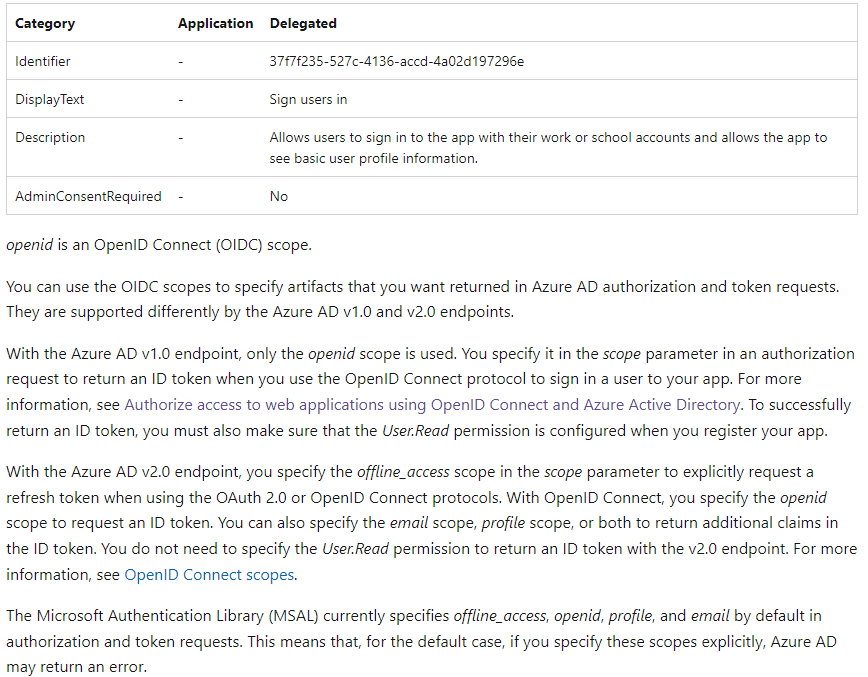This screenshot has width=868, height=677.
Task: Select the 'Sign users in' cell
Action: tap(308, 99)
